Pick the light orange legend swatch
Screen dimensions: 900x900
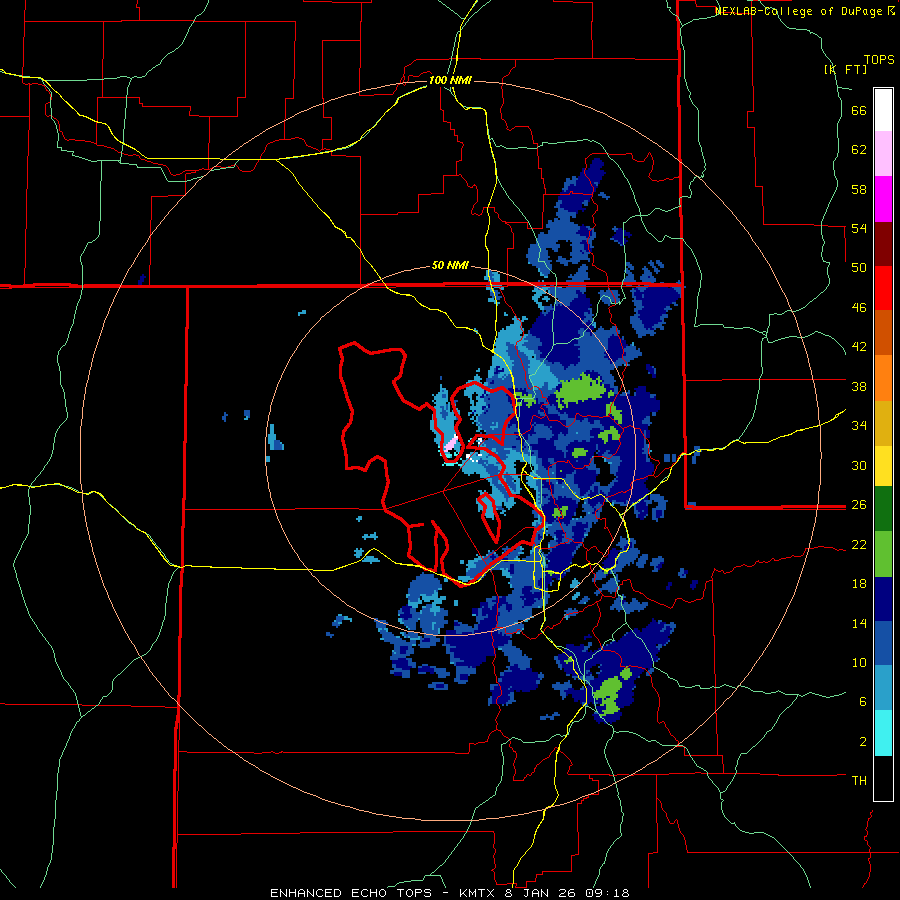883,378
